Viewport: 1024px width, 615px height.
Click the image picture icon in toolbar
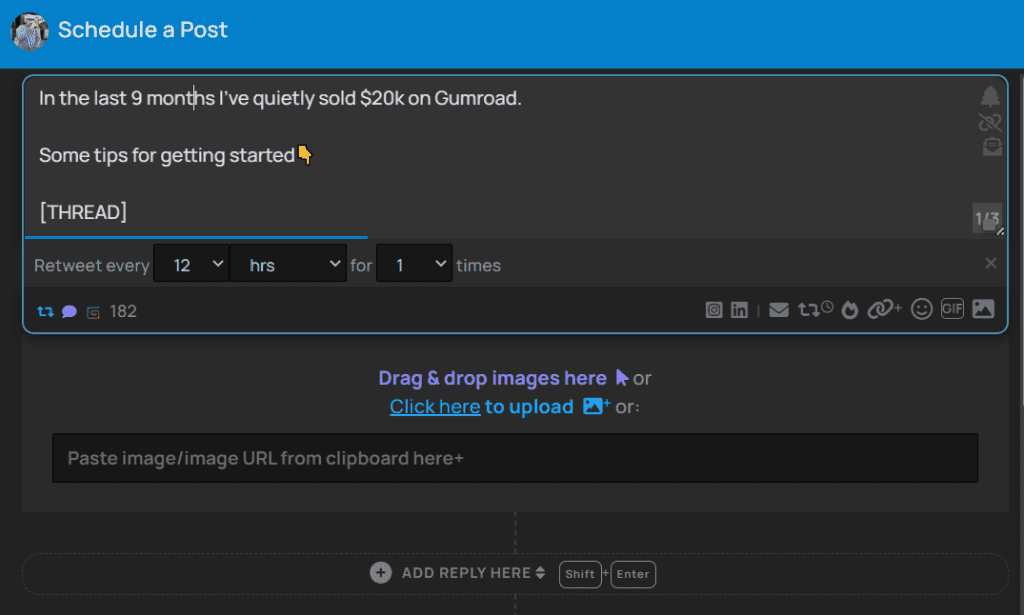(983, 309)
